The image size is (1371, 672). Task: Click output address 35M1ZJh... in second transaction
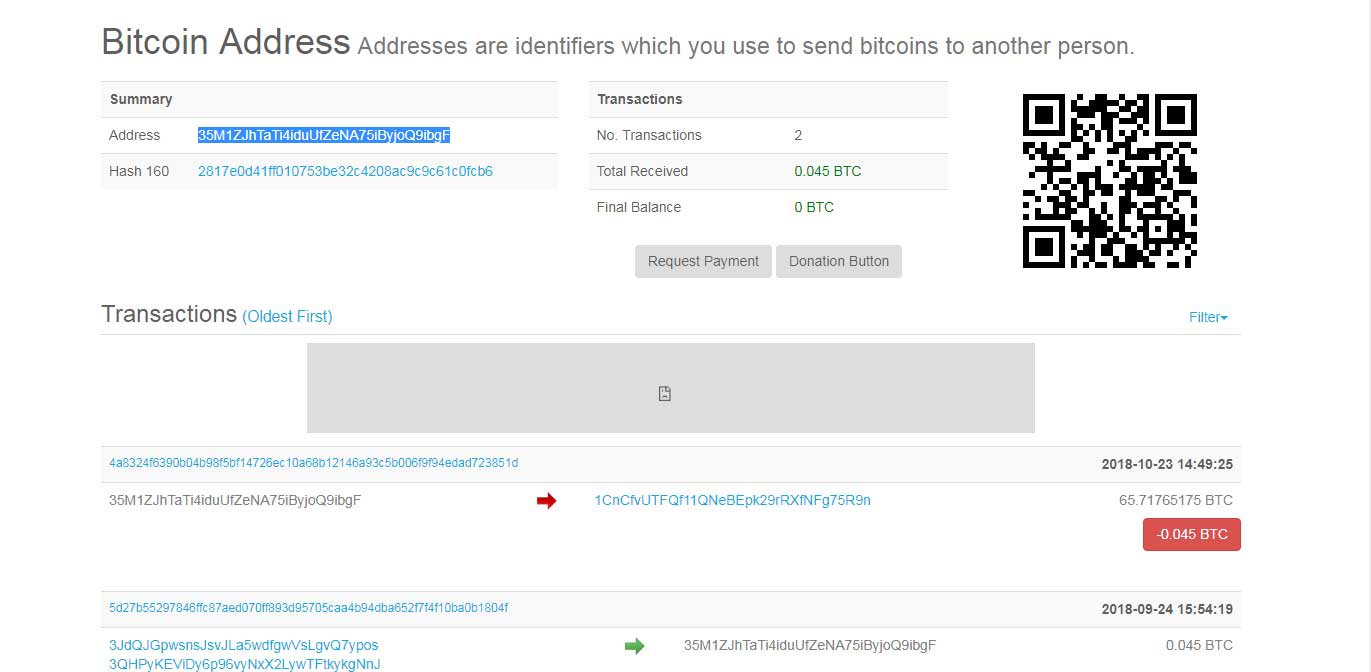pos(810,645)
